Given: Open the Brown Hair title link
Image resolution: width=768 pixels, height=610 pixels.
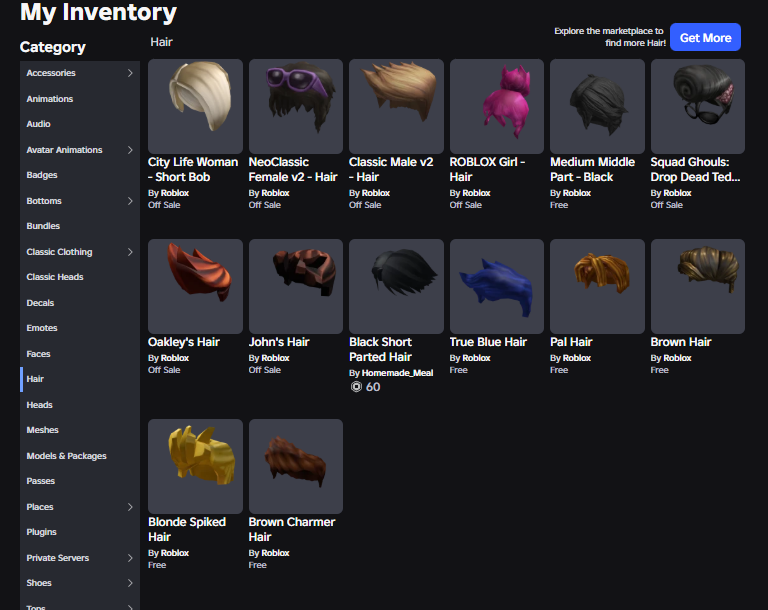Looking at the screenshot, I should (x=681, y=342).
